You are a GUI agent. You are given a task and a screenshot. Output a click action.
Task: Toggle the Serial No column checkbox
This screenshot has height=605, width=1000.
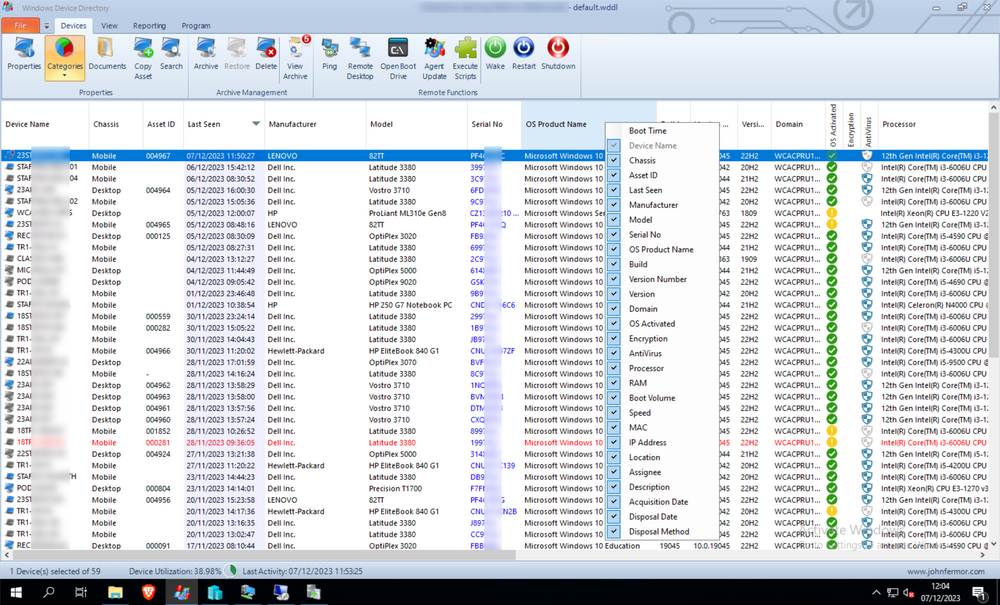click(x=614, y=235)
